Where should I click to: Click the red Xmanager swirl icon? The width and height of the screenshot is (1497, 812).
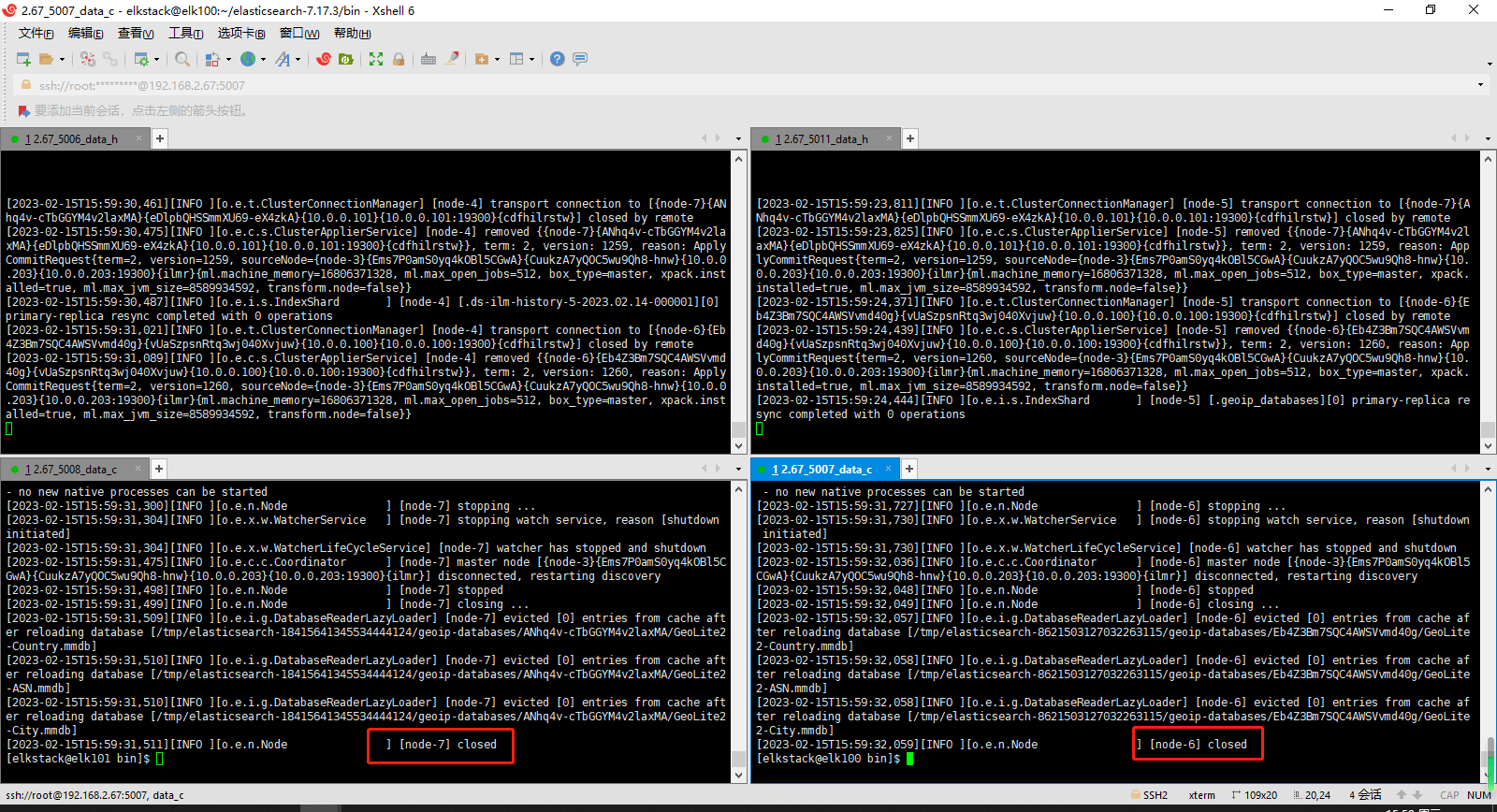coord(324,59)
